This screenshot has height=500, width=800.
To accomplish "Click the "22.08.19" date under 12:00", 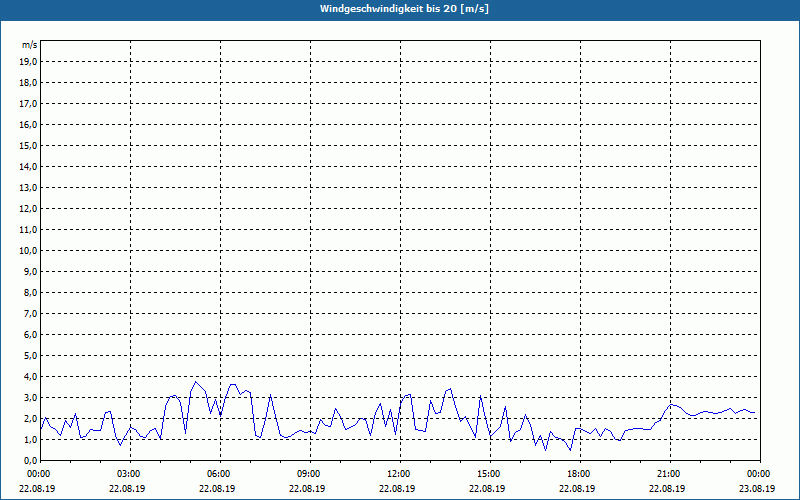I will point(397,488).
